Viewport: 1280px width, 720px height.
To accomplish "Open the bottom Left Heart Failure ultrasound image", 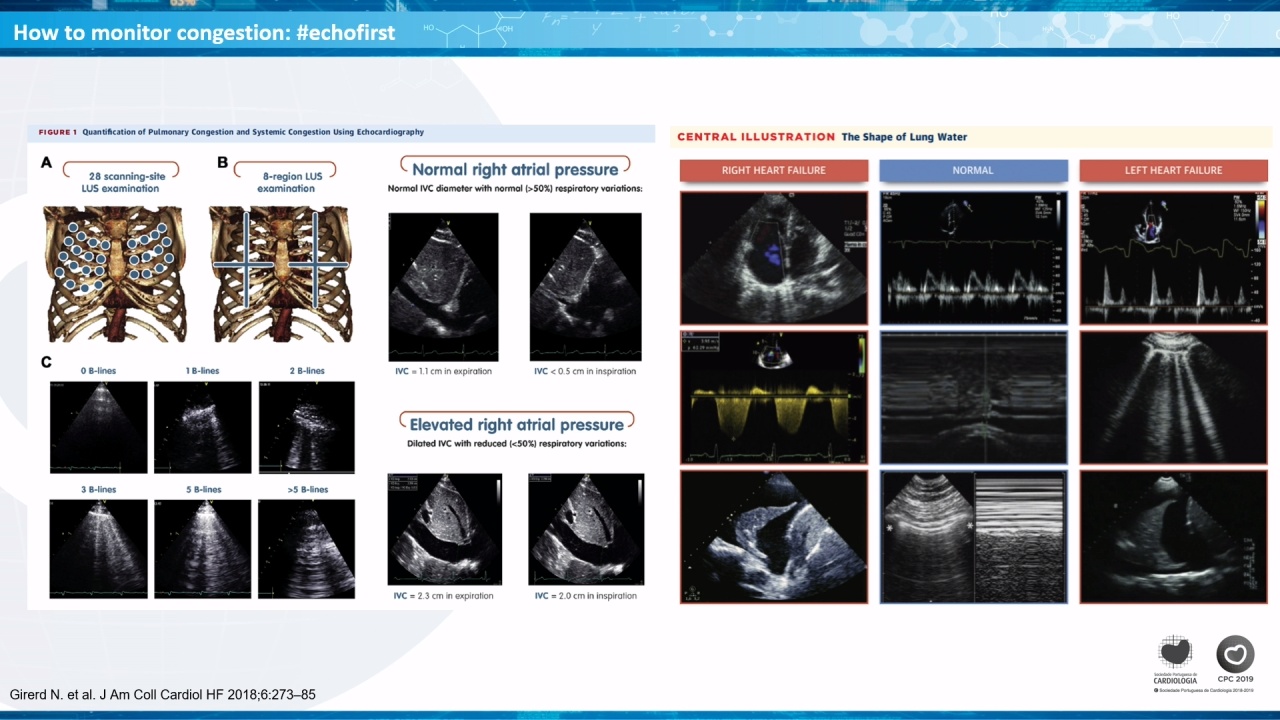I will tap(1173, 537).
